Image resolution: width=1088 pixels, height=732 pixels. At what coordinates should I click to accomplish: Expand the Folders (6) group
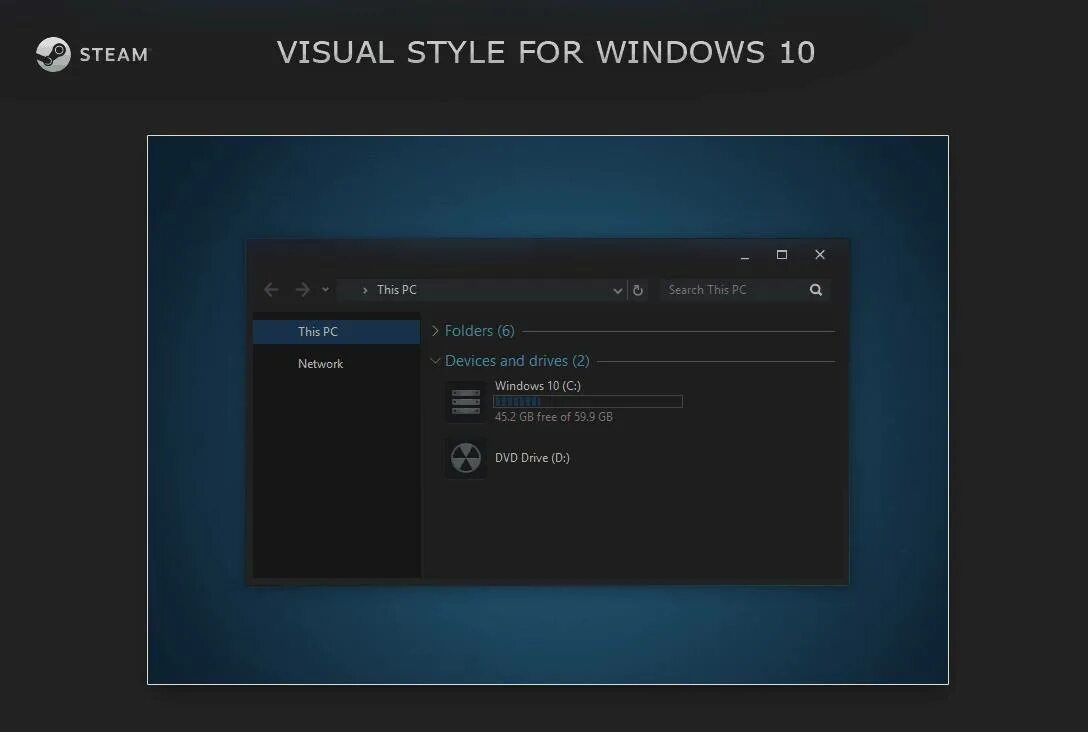point(435,331)
